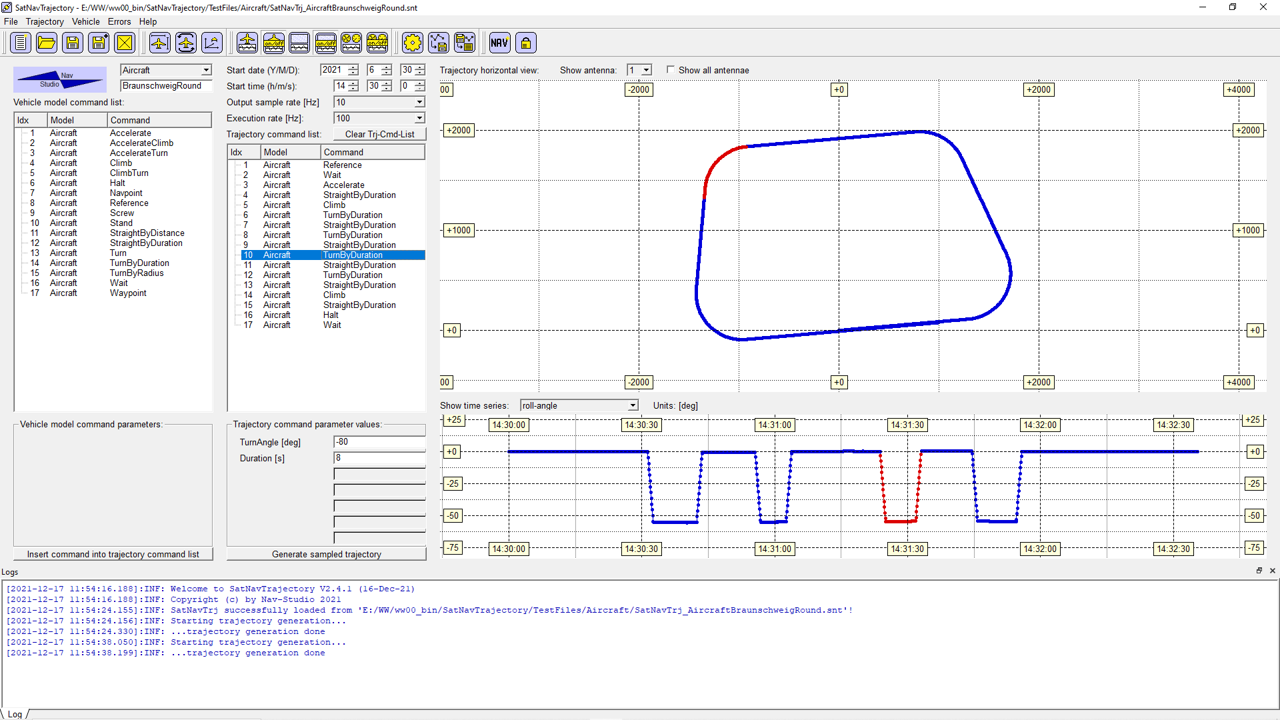Increment the start date year spinner

[353, 67]
